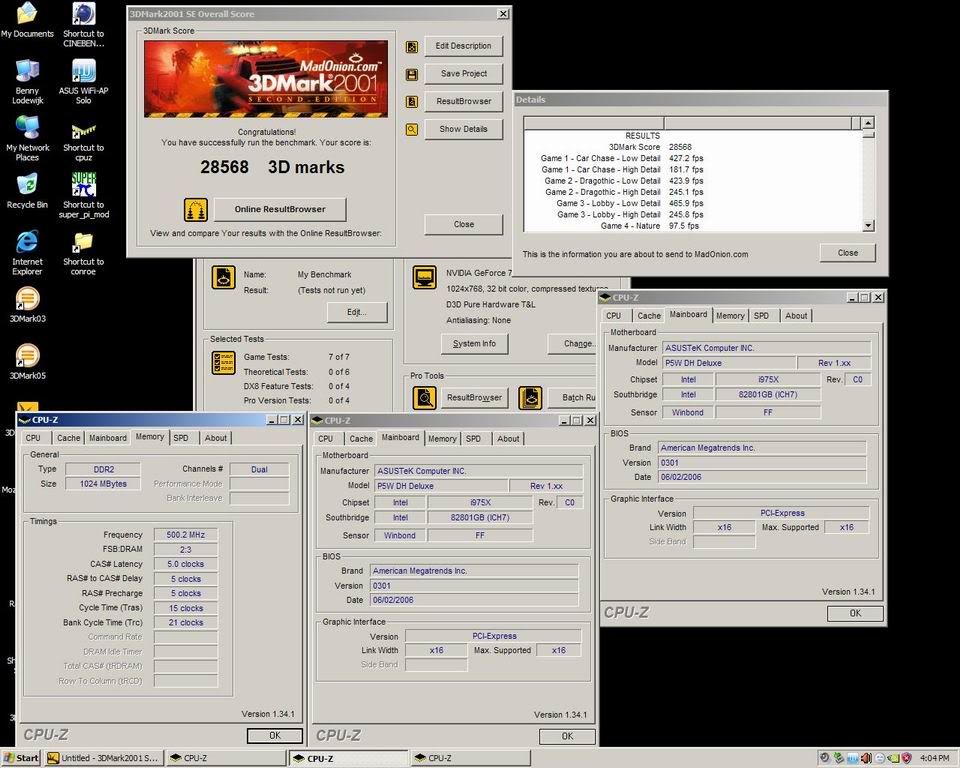Open My Network Places icon
Image resolution: width=960 pixels, height=768 pixels.
point(28,138)
